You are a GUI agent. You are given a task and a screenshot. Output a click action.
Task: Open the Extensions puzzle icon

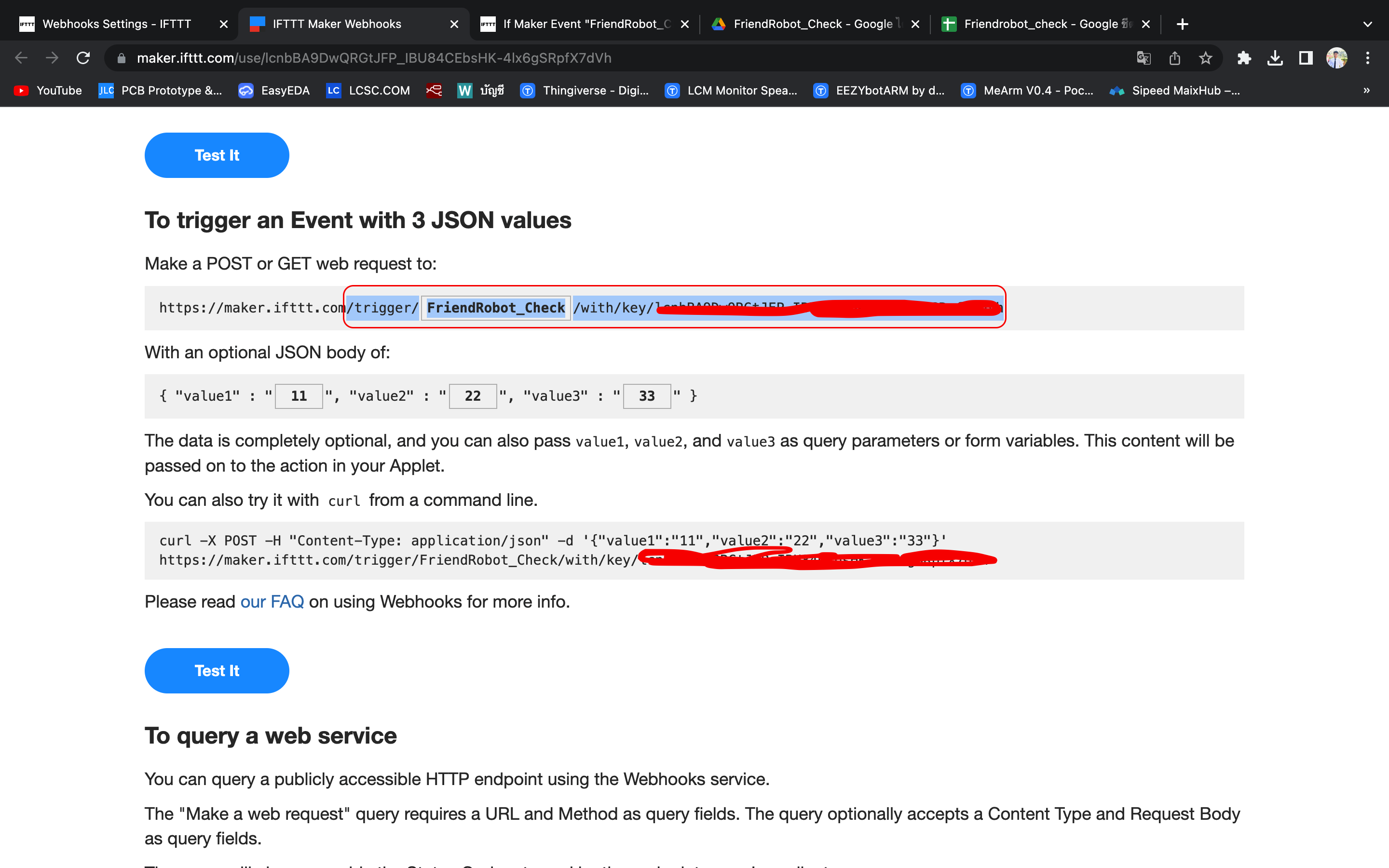[1244, 58]
